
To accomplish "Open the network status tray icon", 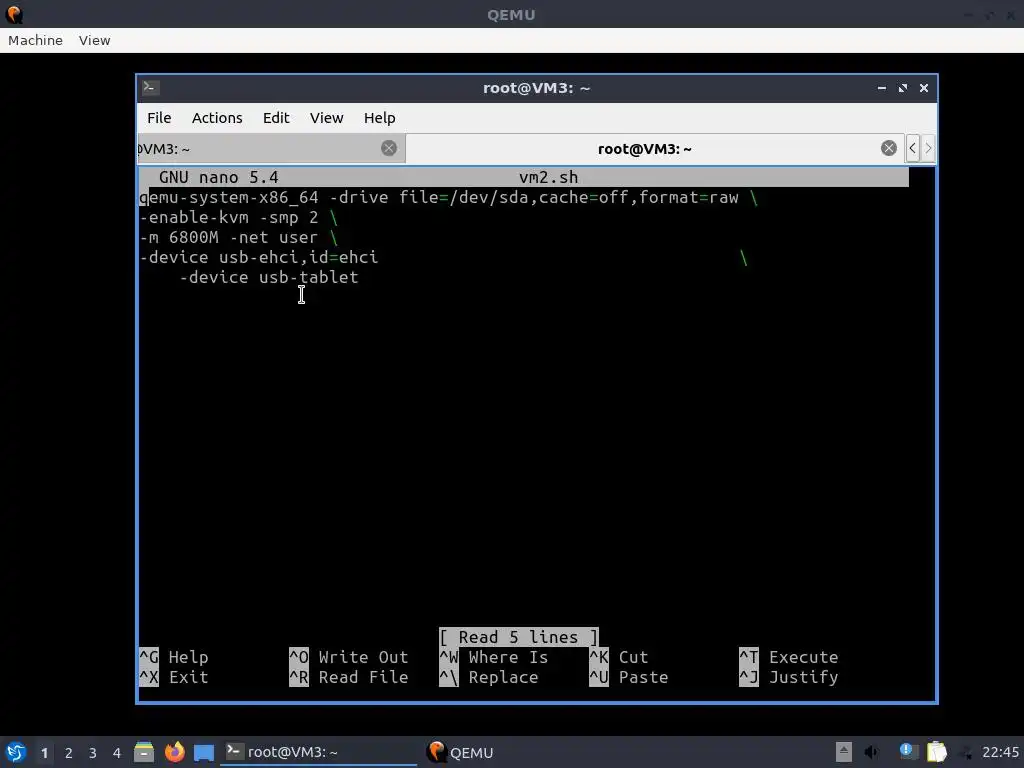I will tap(965, 753).
